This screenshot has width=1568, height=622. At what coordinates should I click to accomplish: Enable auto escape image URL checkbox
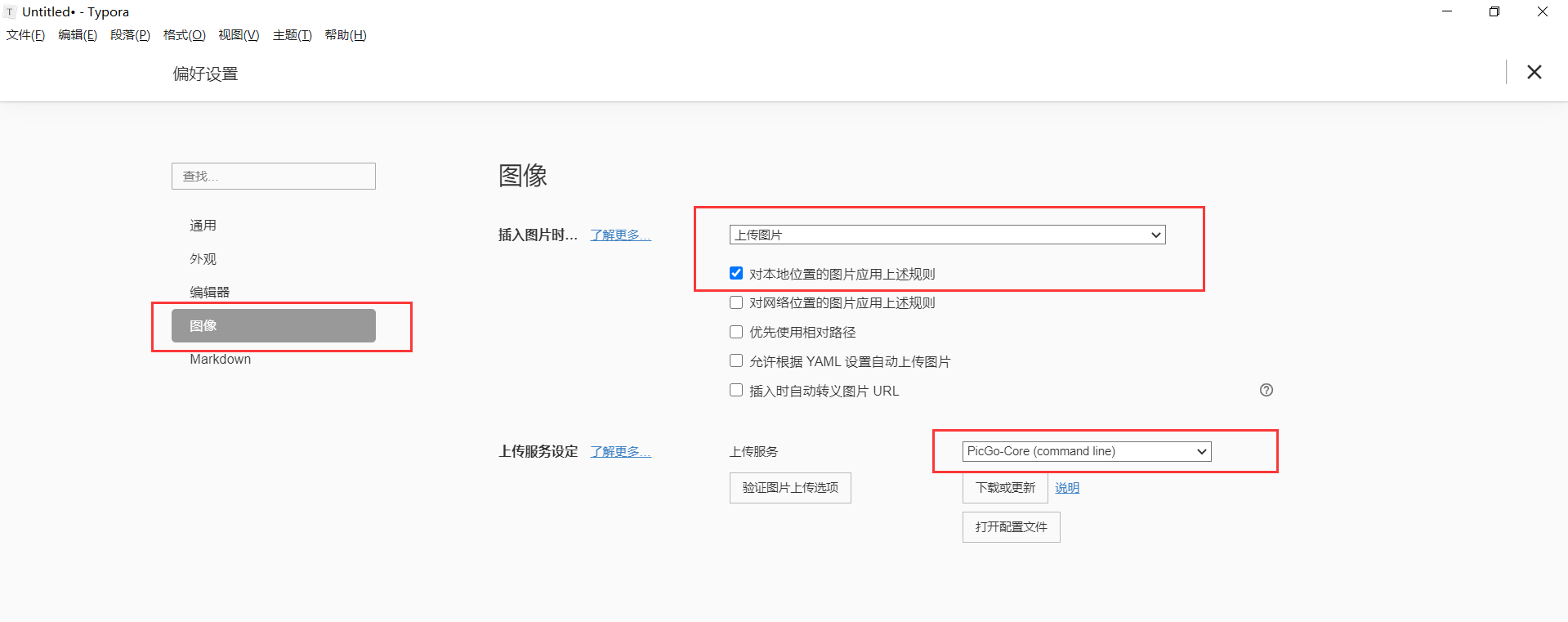(736, 390)
